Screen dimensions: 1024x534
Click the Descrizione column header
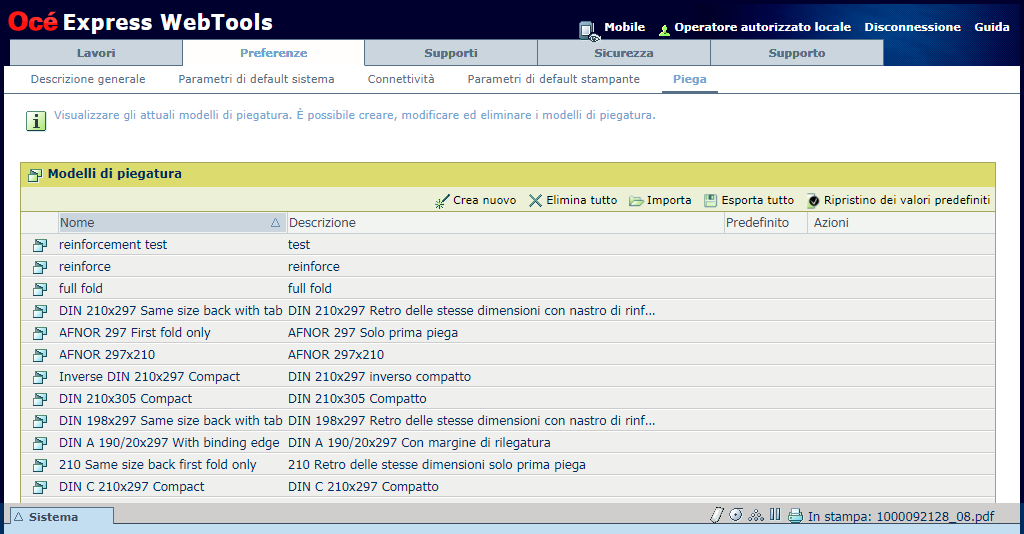[x=505, y=223]
